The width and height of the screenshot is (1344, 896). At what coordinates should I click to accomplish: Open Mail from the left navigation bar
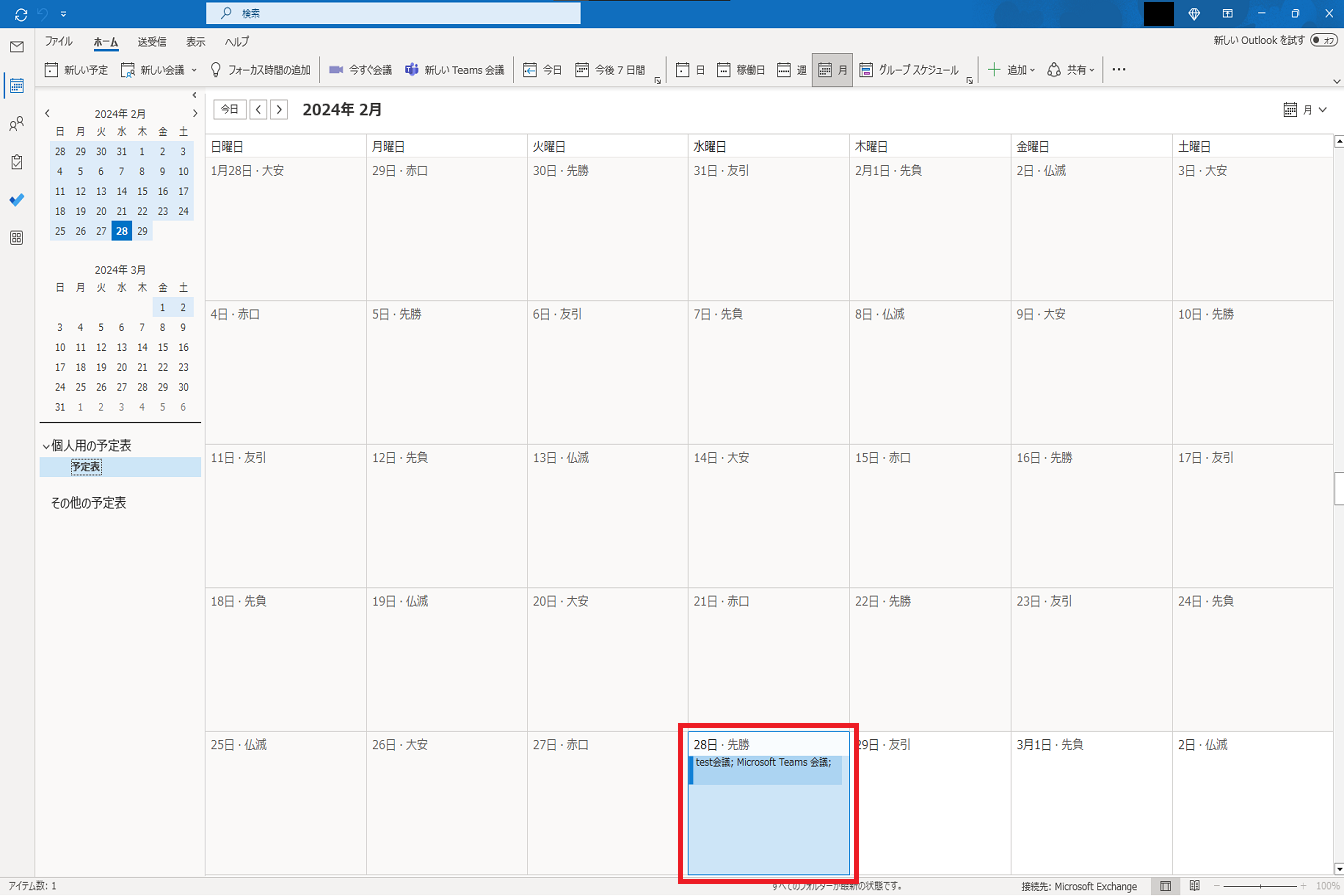pyautogui.click(x=16, y=47)
